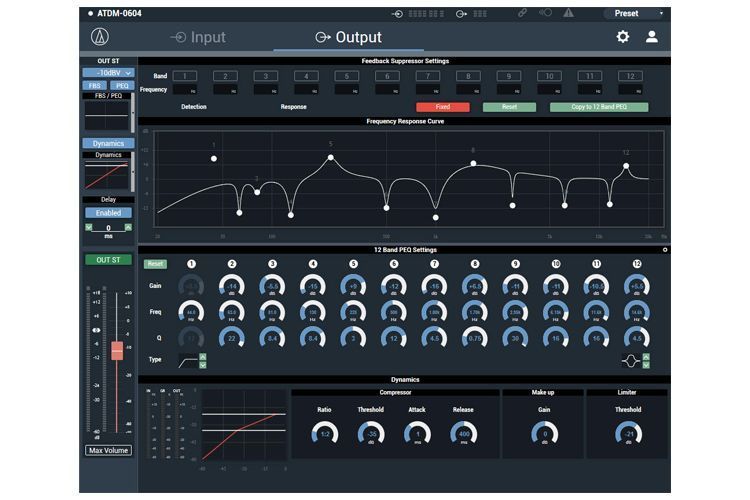Viewport: 750px width, 500px height.
Task: Step band 12 filter type down
Action: click(x=646, y=365)
